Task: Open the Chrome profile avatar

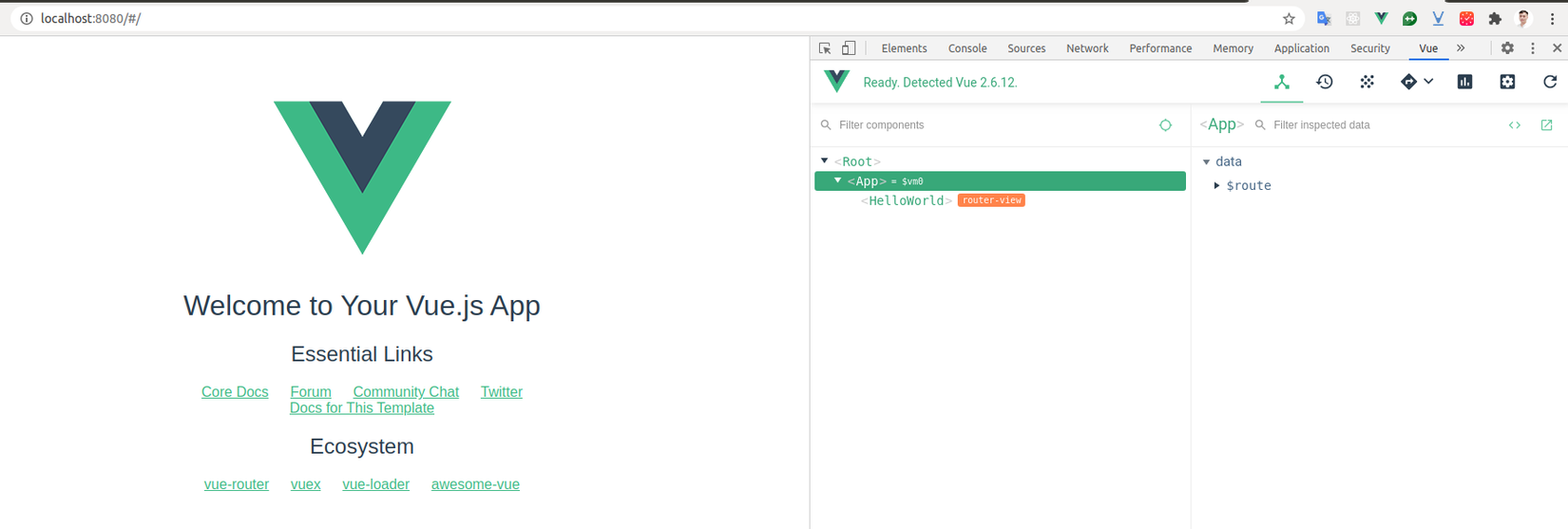Action: [x=1524, y=18]
